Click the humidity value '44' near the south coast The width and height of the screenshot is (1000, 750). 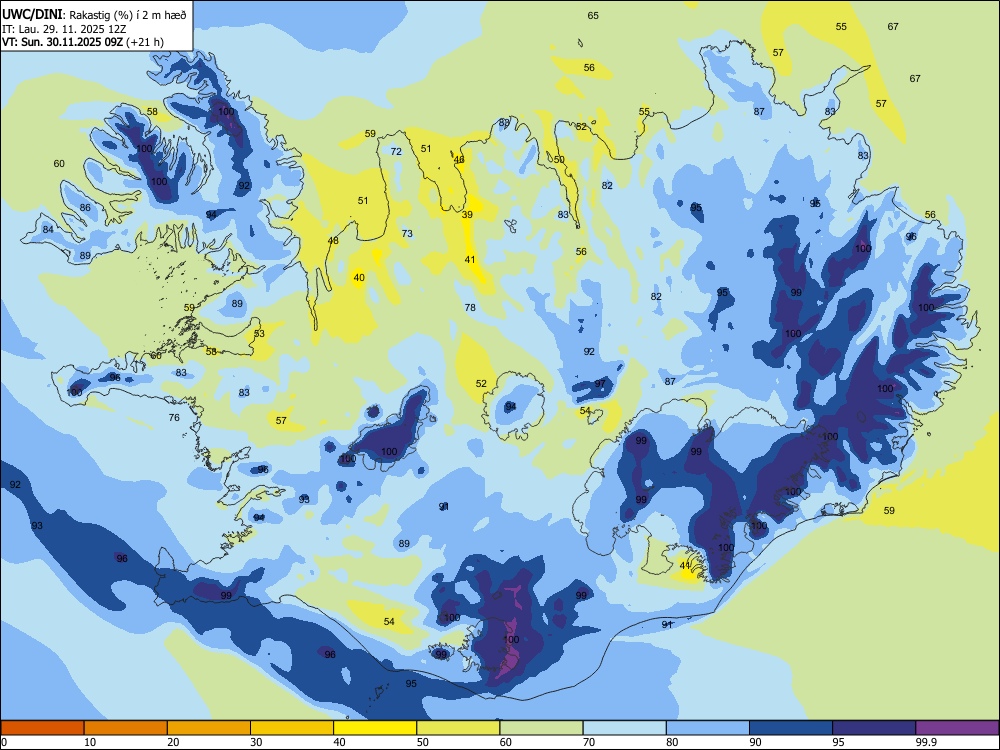pyautogui.click(x=685, y=566)
